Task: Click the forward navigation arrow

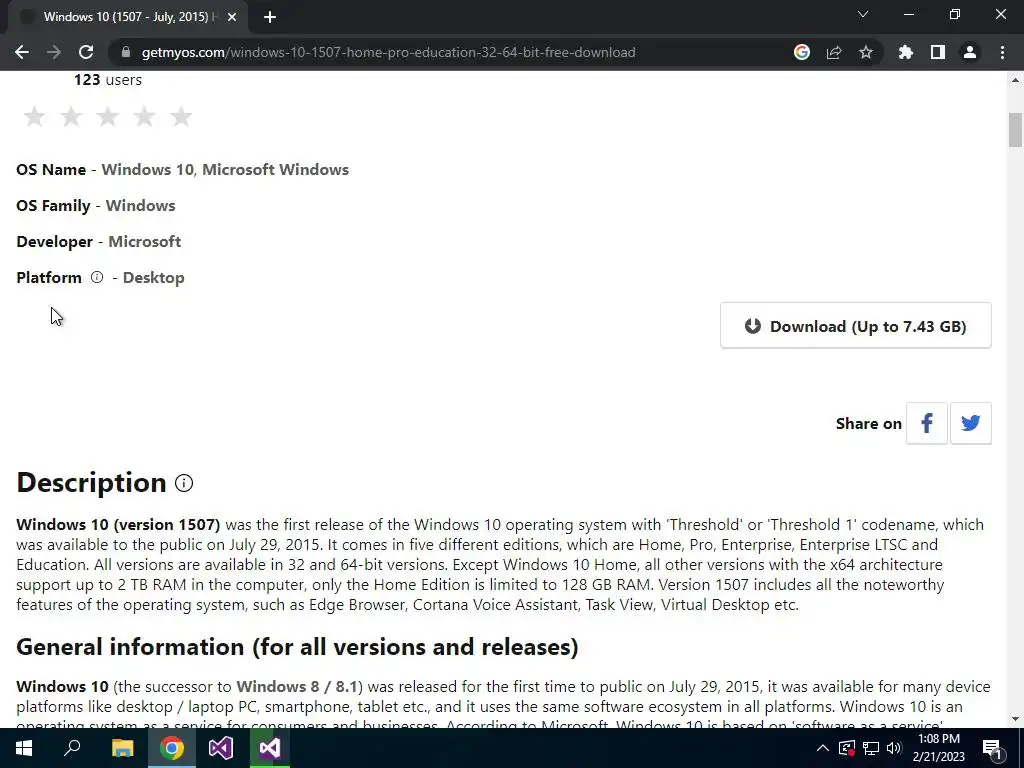Action: (x=54, y=52)
